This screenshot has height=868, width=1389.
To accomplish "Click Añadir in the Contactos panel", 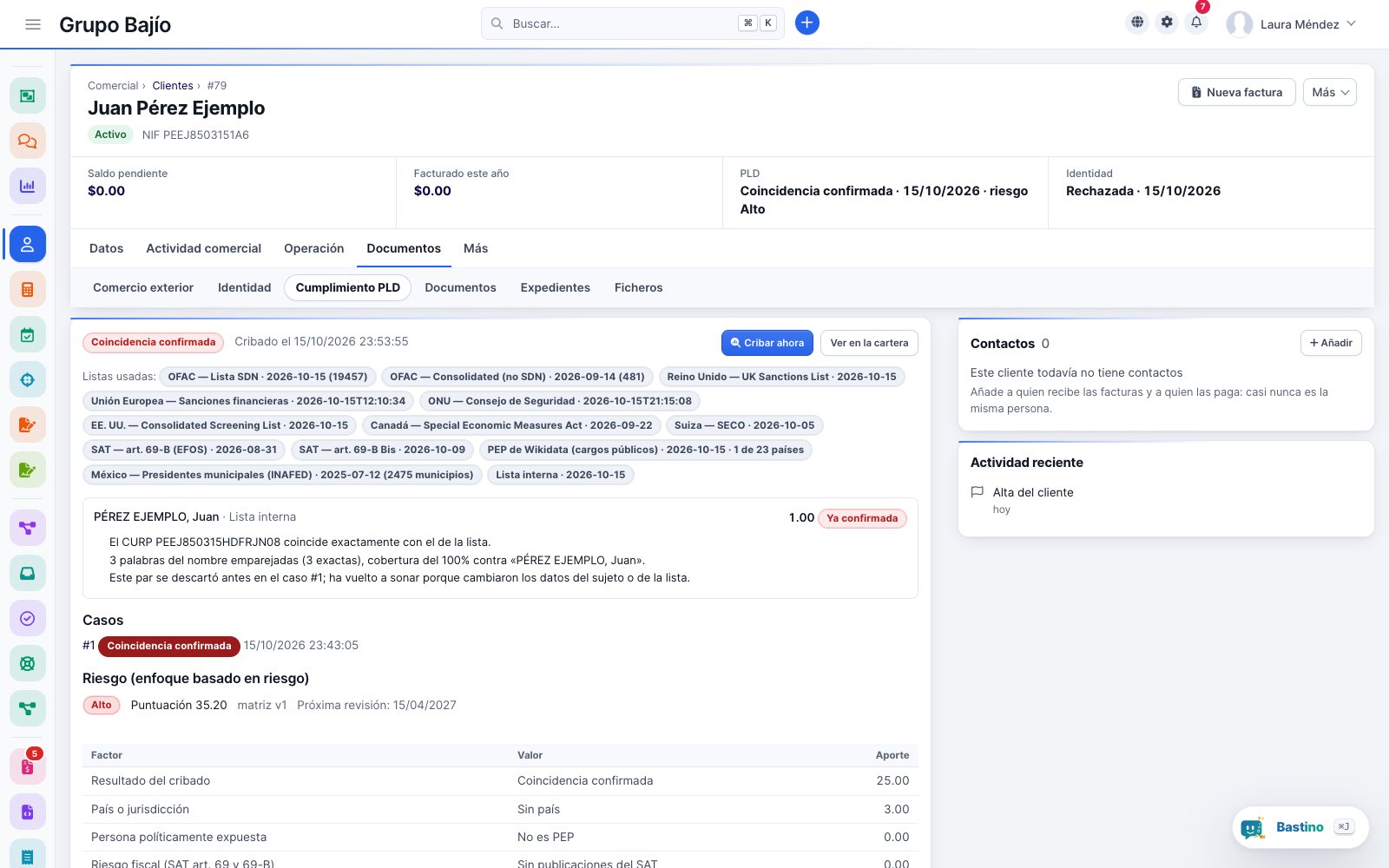I will (x=1331, y=343).
